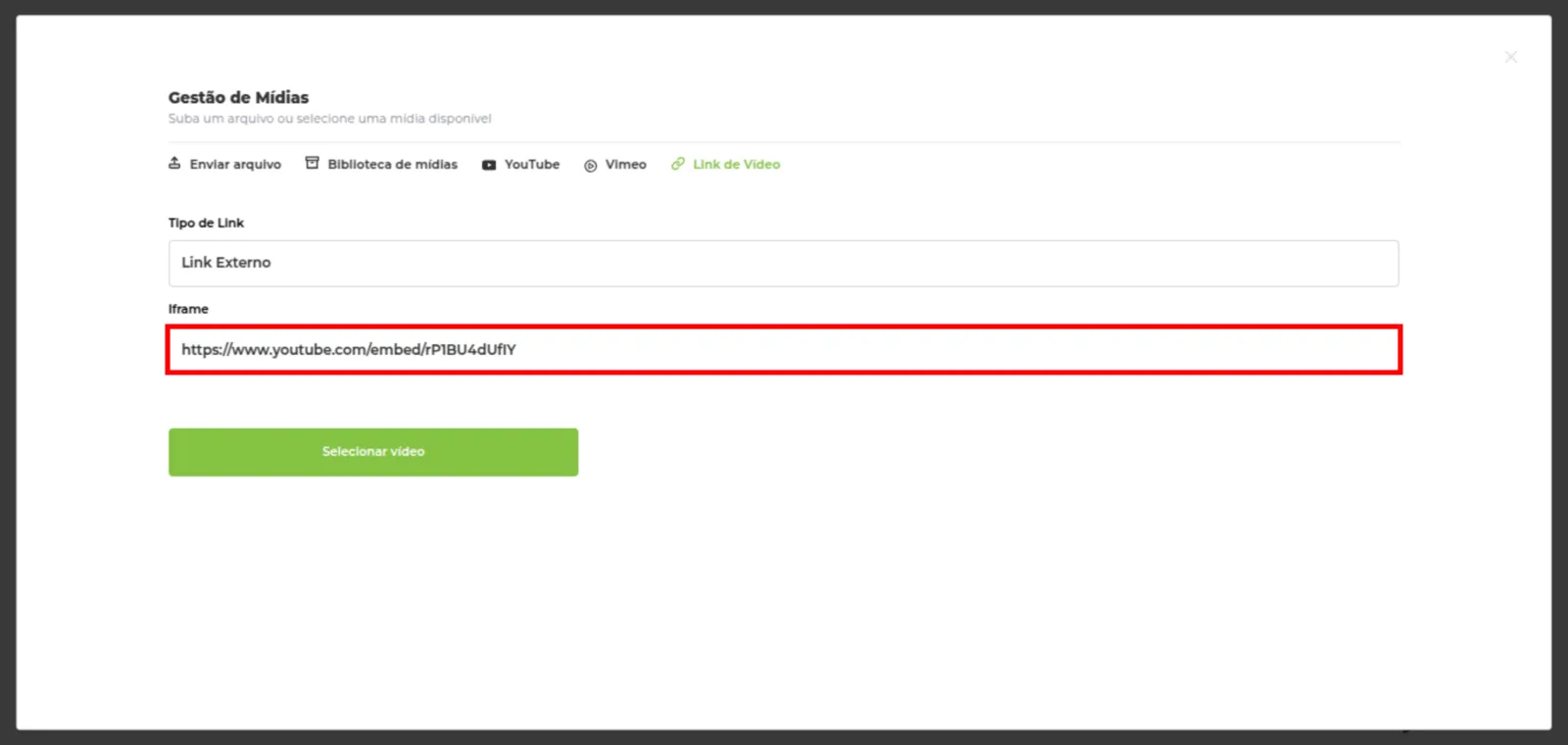Click the Vimeo play-circle icon
Viewport: 1568px width, 745px height.
point(591,166)
